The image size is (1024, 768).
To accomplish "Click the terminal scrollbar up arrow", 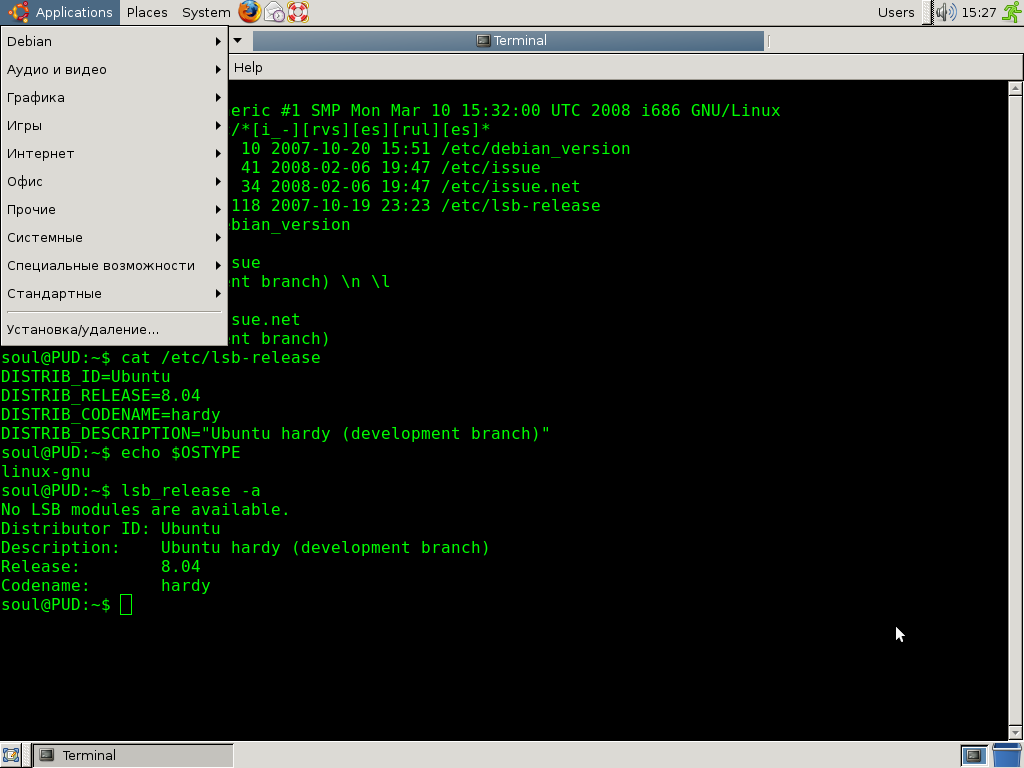I will (x=1015, y=88).
